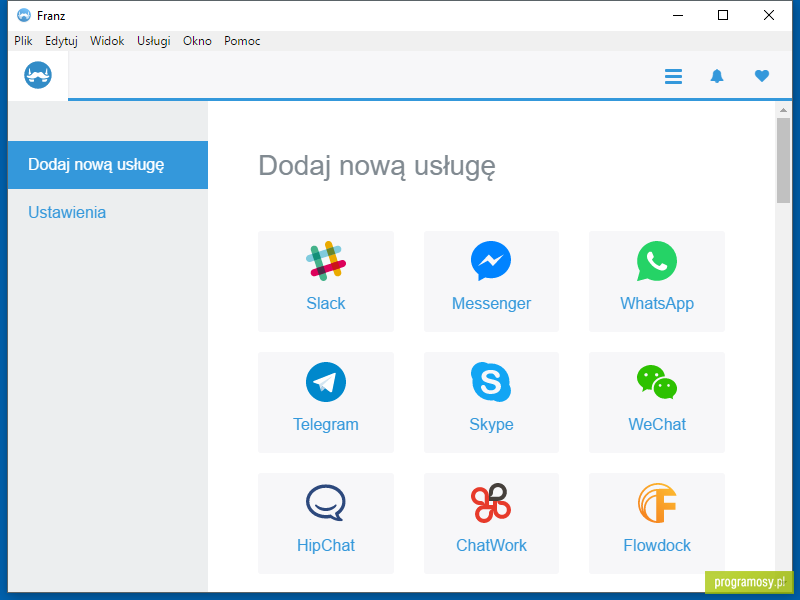Image resolution: width=800 pixels, height=600 pixels.
Task: Open the Pomoc menu
Action: pos(242,41)
